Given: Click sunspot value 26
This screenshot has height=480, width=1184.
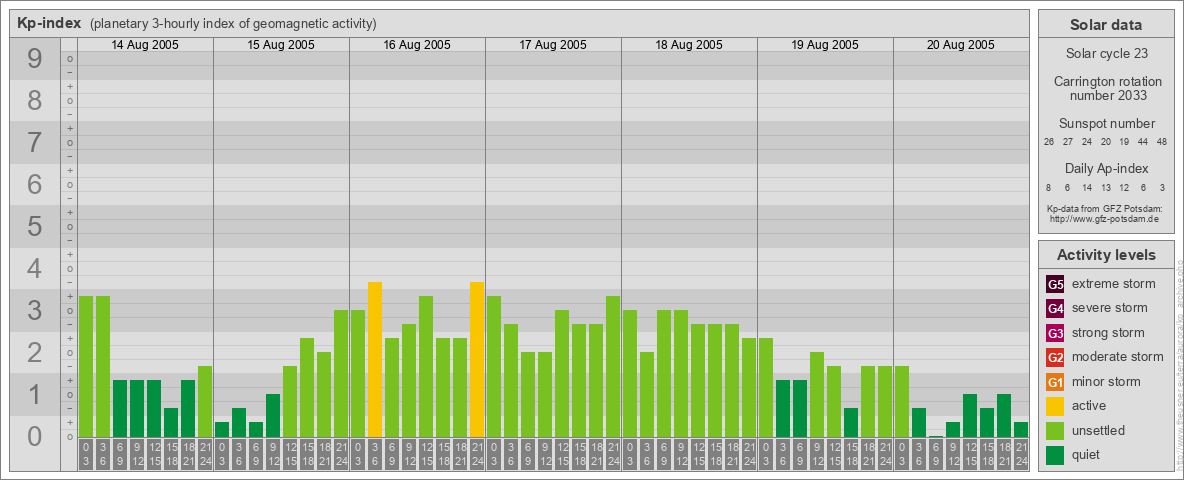Looking at the screenshot, I should click(1049, 142).
